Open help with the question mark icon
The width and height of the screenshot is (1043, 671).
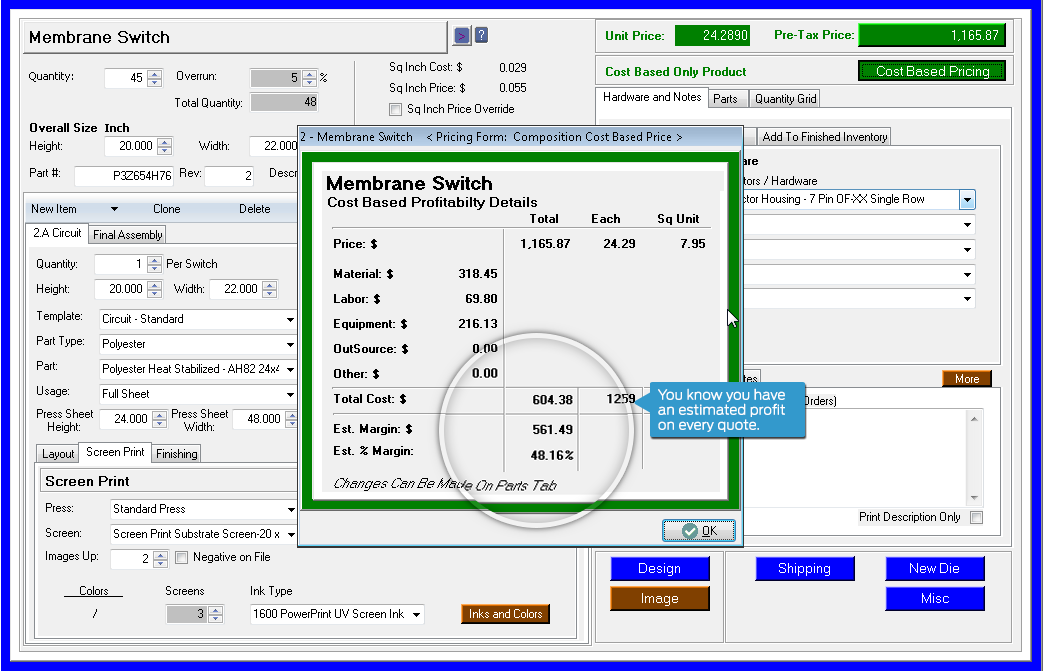[481, 36]
